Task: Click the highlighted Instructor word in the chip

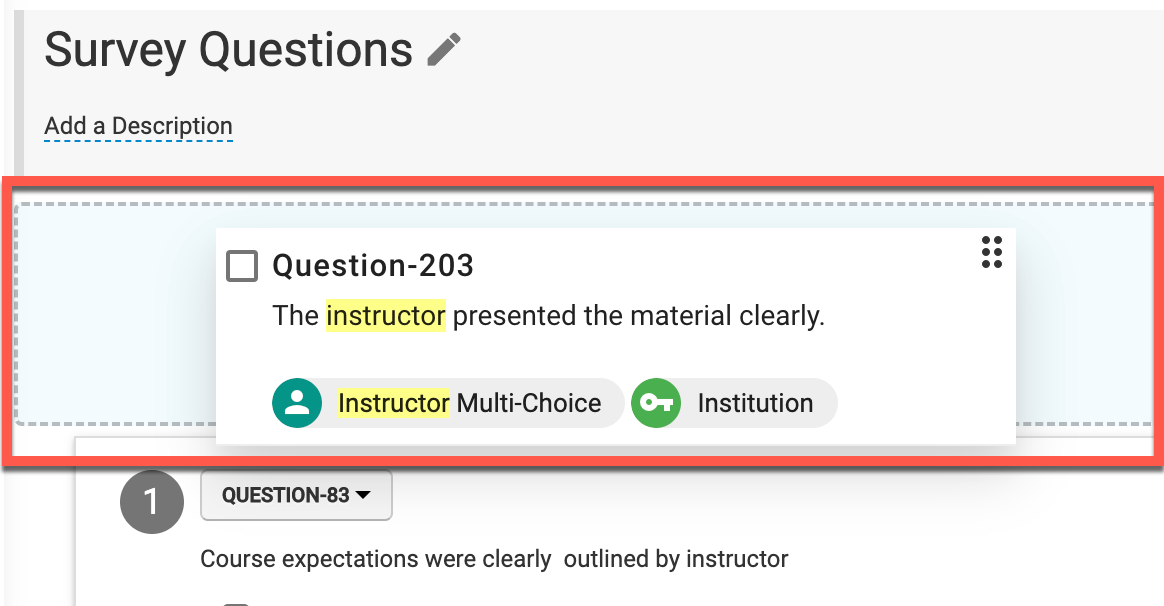Action: [x=394, y=403]
